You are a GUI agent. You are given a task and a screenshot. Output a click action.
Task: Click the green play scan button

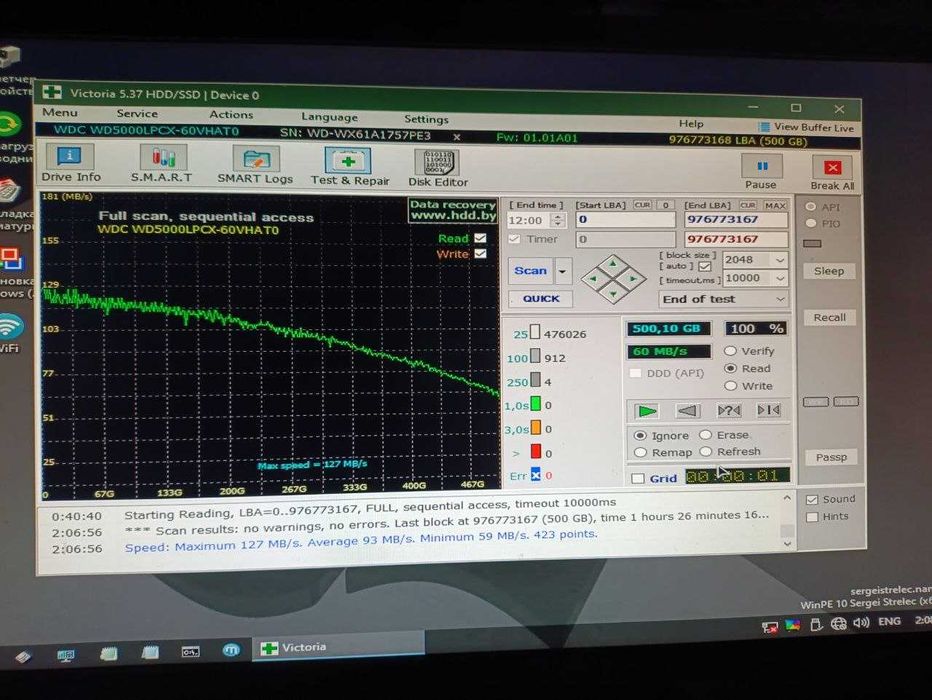tap(646, 411)
